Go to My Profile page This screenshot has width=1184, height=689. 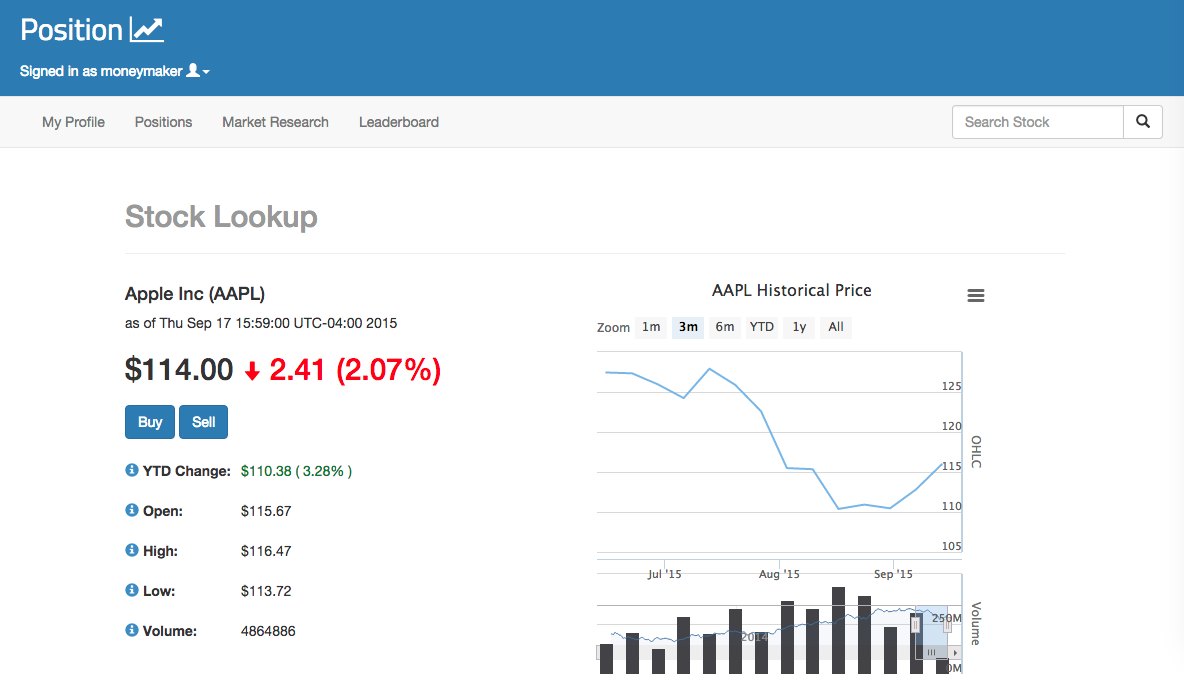73,122
